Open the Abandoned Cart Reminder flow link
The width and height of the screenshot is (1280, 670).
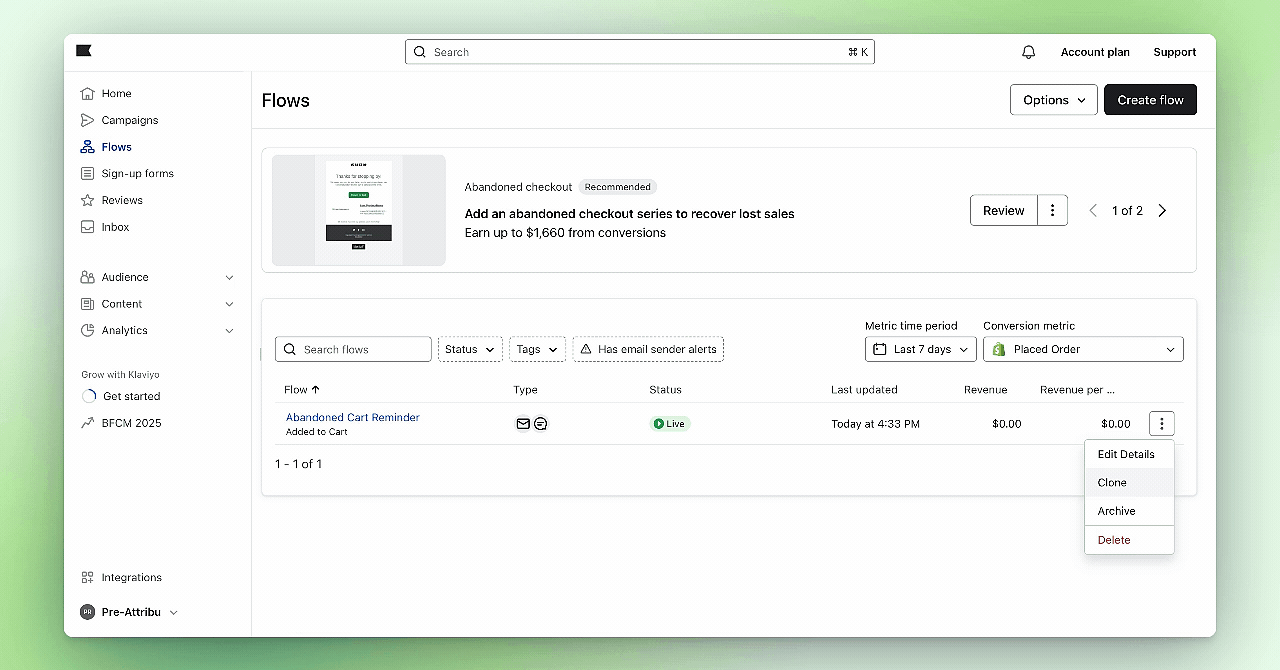point(352,417)
